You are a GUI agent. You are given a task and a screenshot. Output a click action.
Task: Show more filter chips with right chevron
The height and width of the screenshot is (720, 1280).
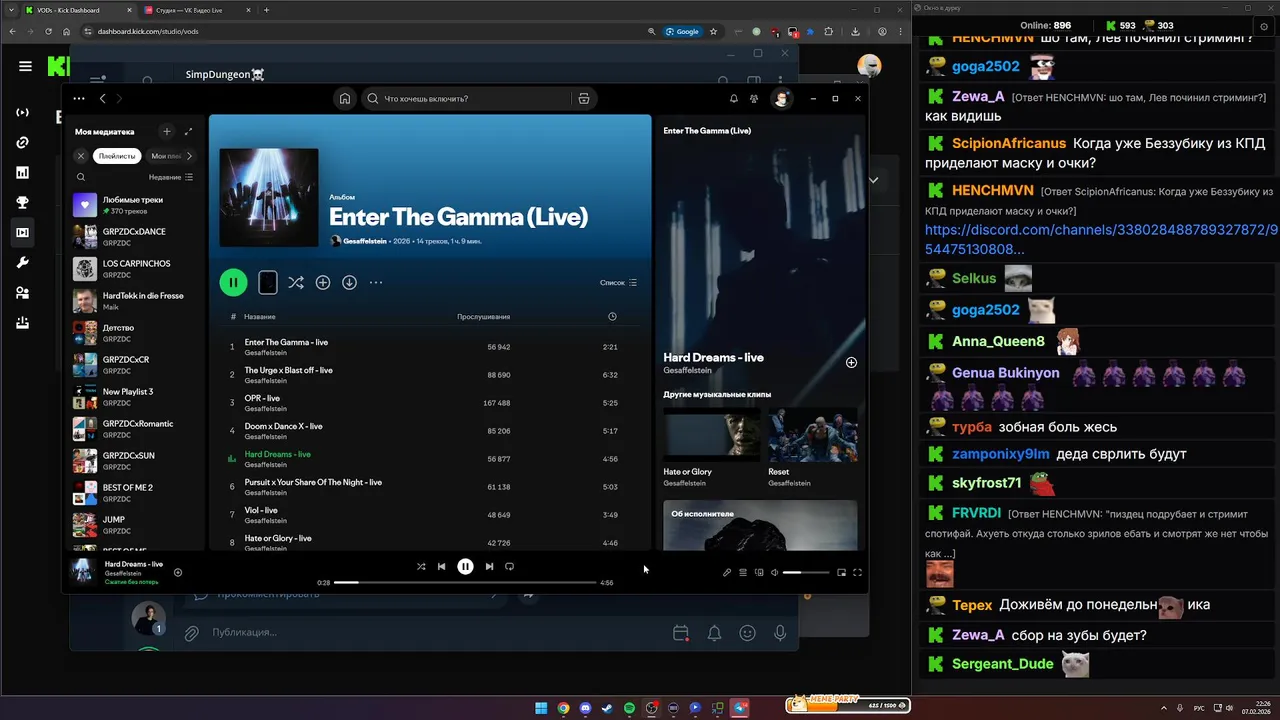(189, 156)
